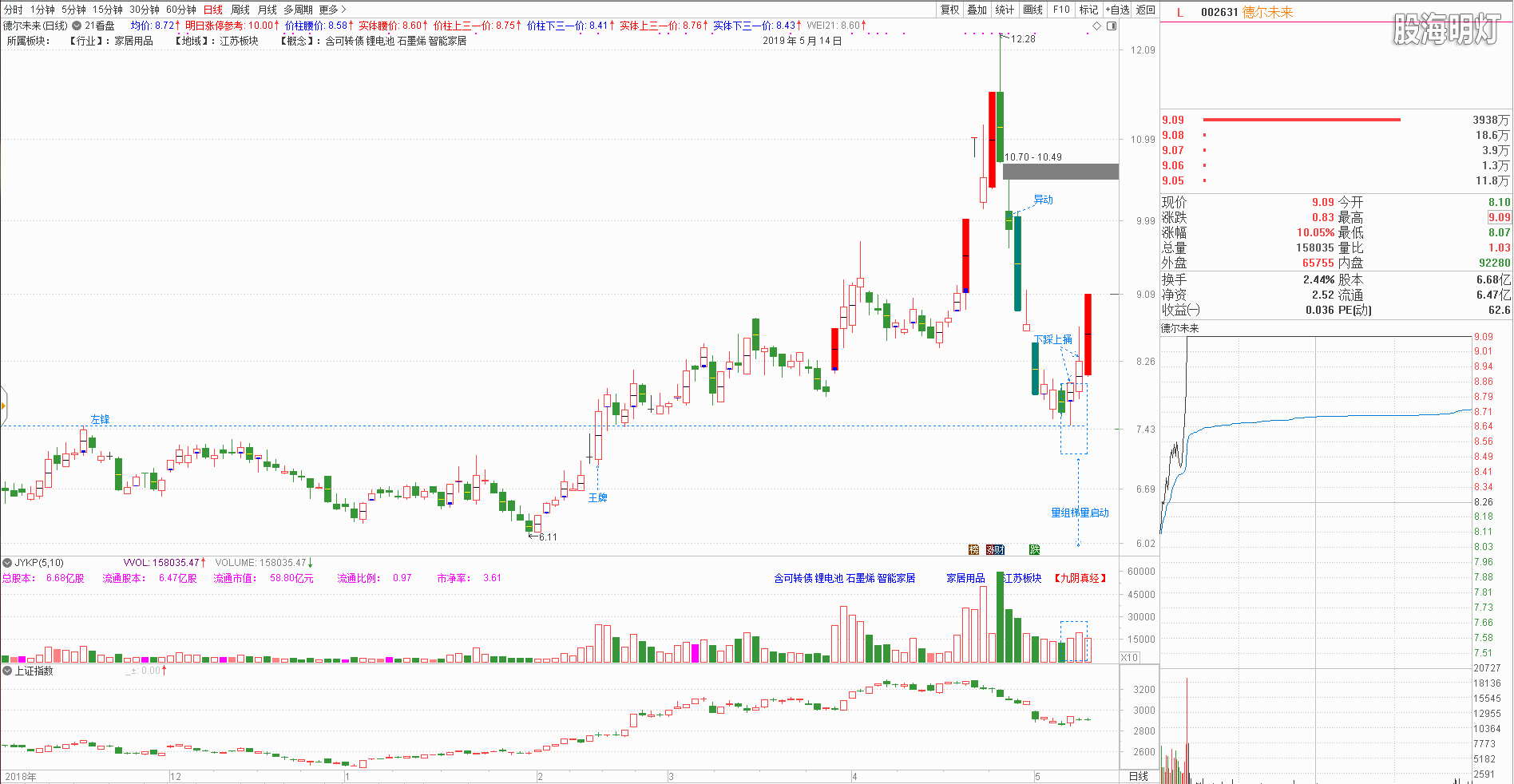Open the 多周期 multi-period view
1514x784 pixels.
point(298,10)
